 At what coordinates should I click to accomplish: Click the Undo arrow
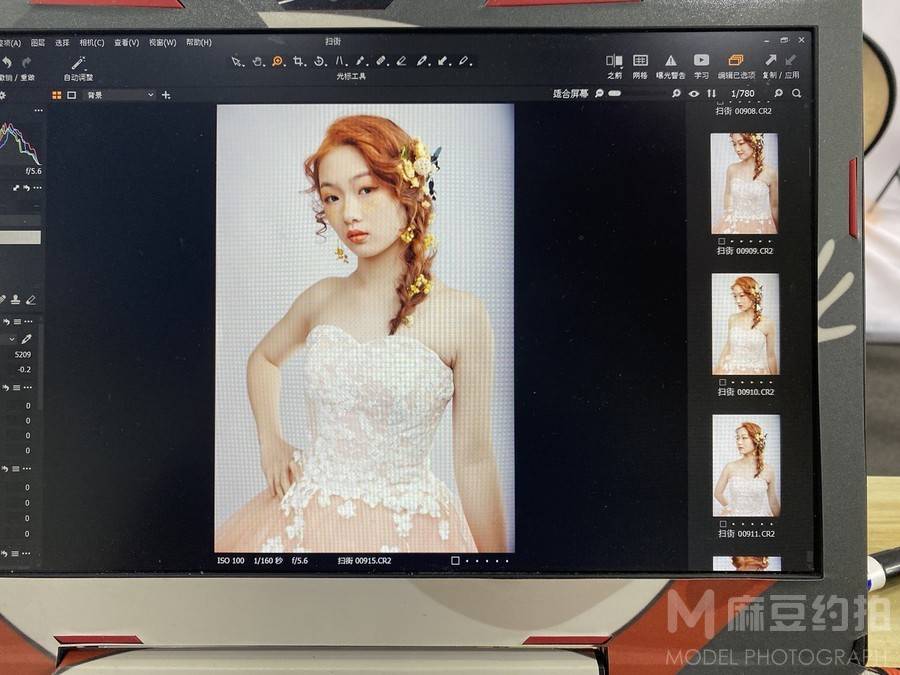[x=7, y=63]
